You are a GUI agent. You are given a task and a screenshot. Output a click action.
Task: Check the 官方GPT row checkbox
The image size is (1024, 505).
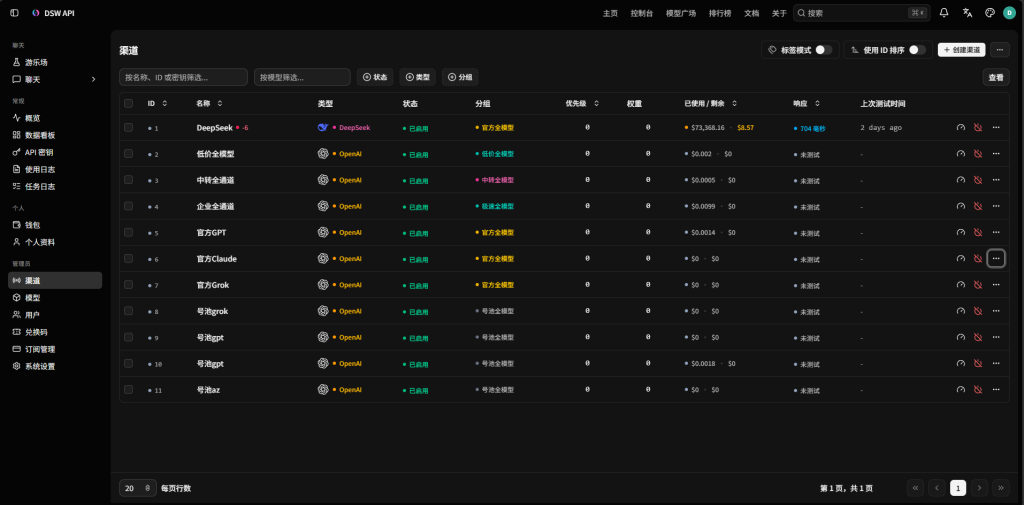click(x=129, y=232)
